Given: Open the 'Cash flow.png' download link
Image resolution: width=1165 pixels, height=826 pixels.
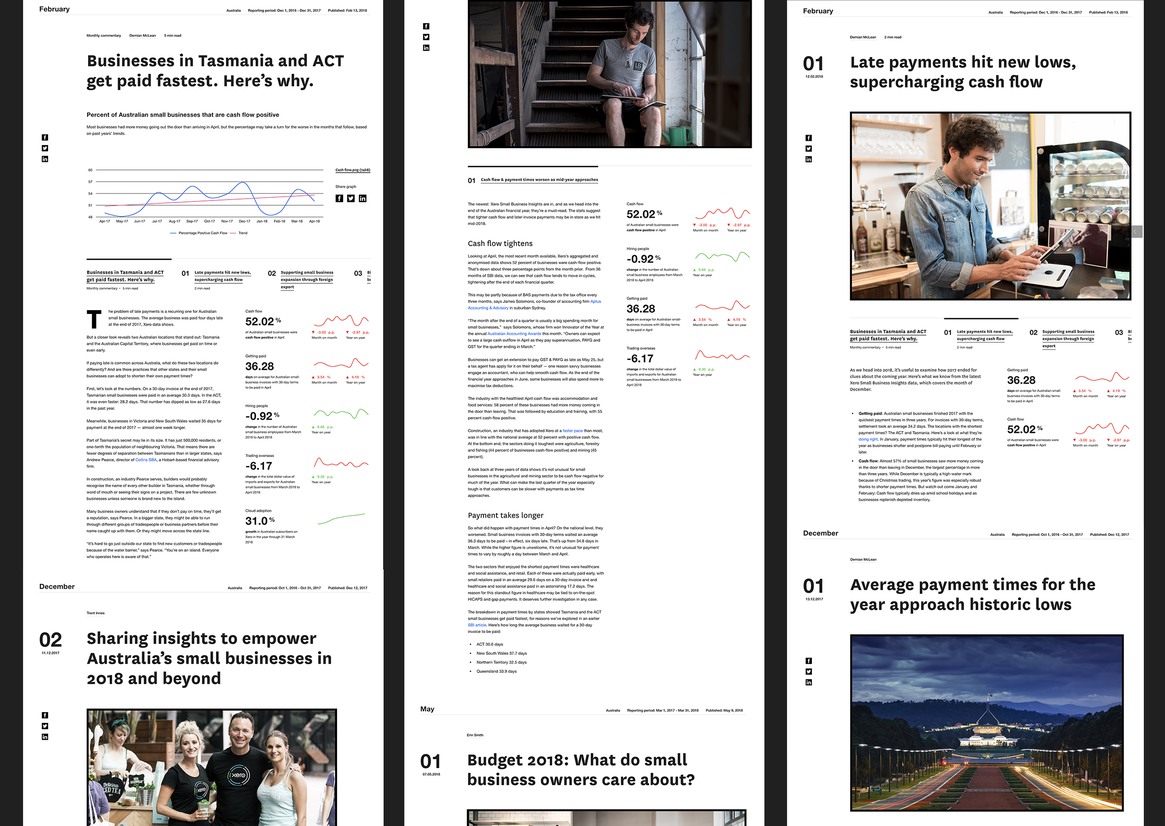Looking at the screenshot, I should (352, 170).
